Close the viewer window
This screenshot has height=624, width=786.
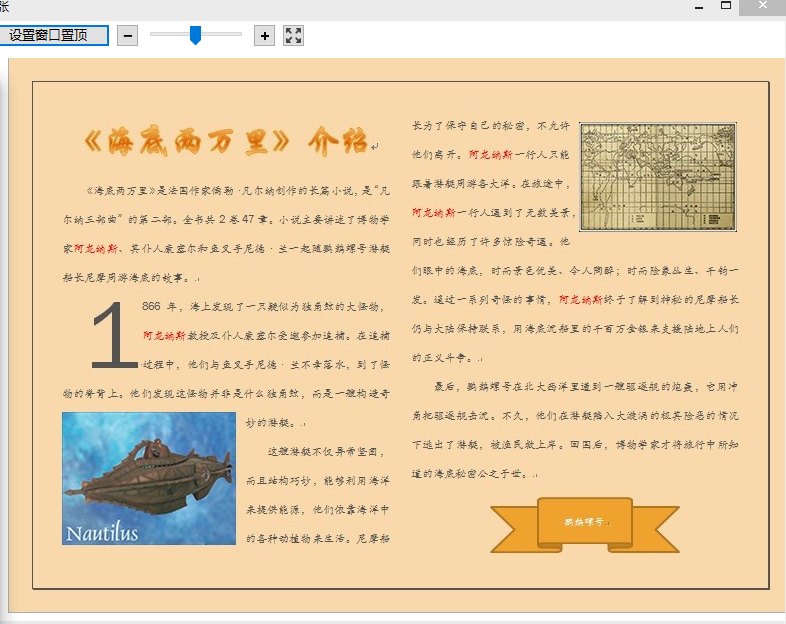click(763, 6)
